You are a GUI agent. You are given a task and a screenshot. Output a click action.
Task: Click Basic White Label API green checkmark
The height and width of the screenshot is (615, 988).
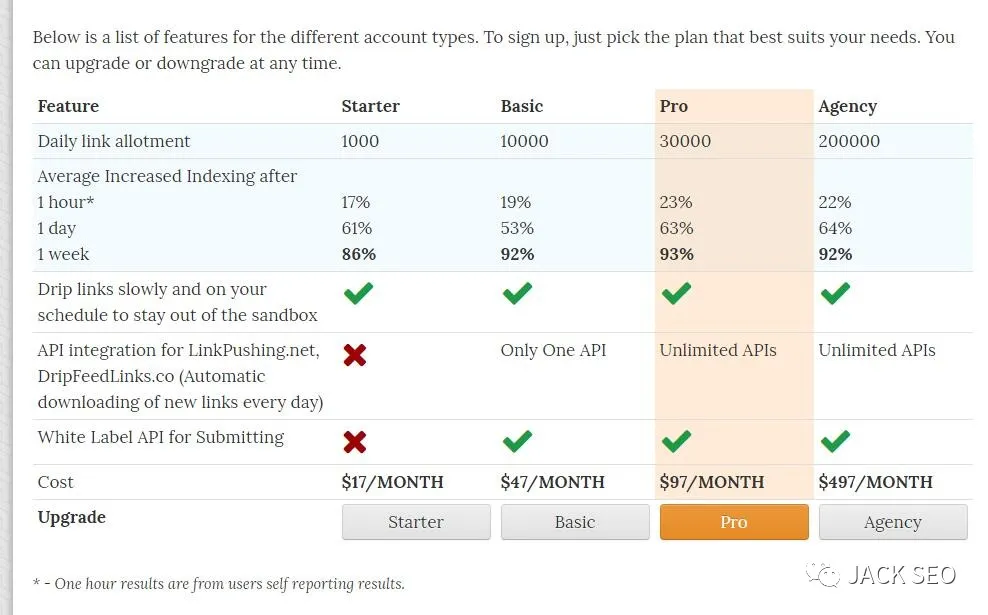[517, 441]
